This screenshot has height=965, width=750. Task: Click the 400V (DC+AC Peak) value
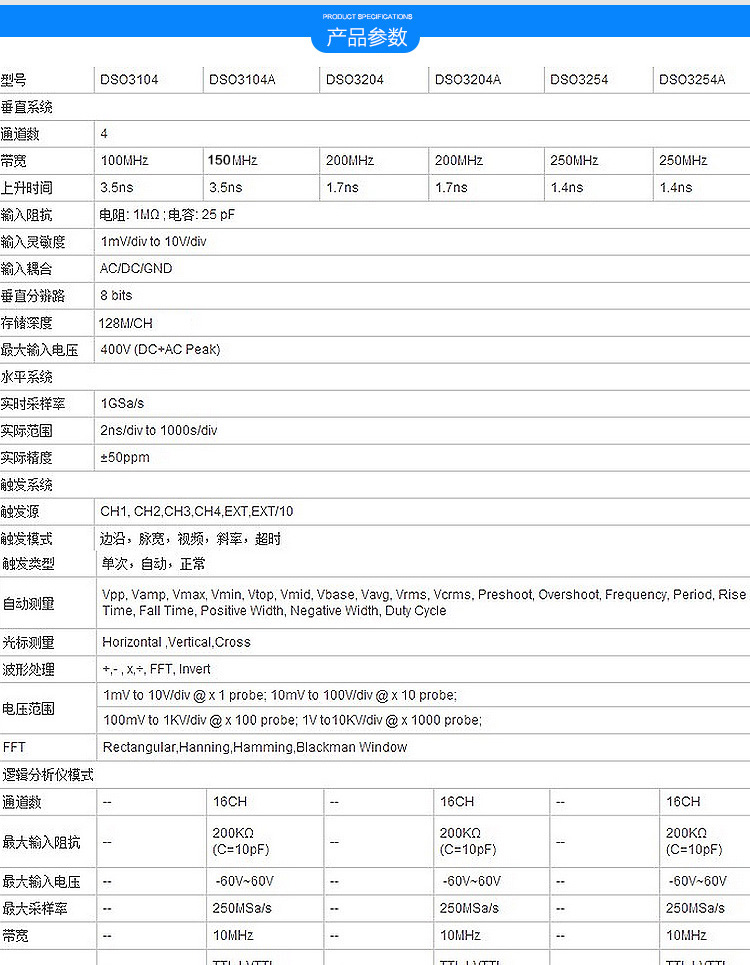point(160,350)
